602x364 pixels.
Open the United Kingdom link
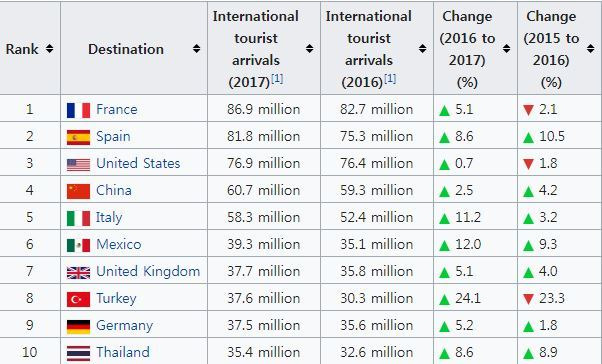pos(148,271)
